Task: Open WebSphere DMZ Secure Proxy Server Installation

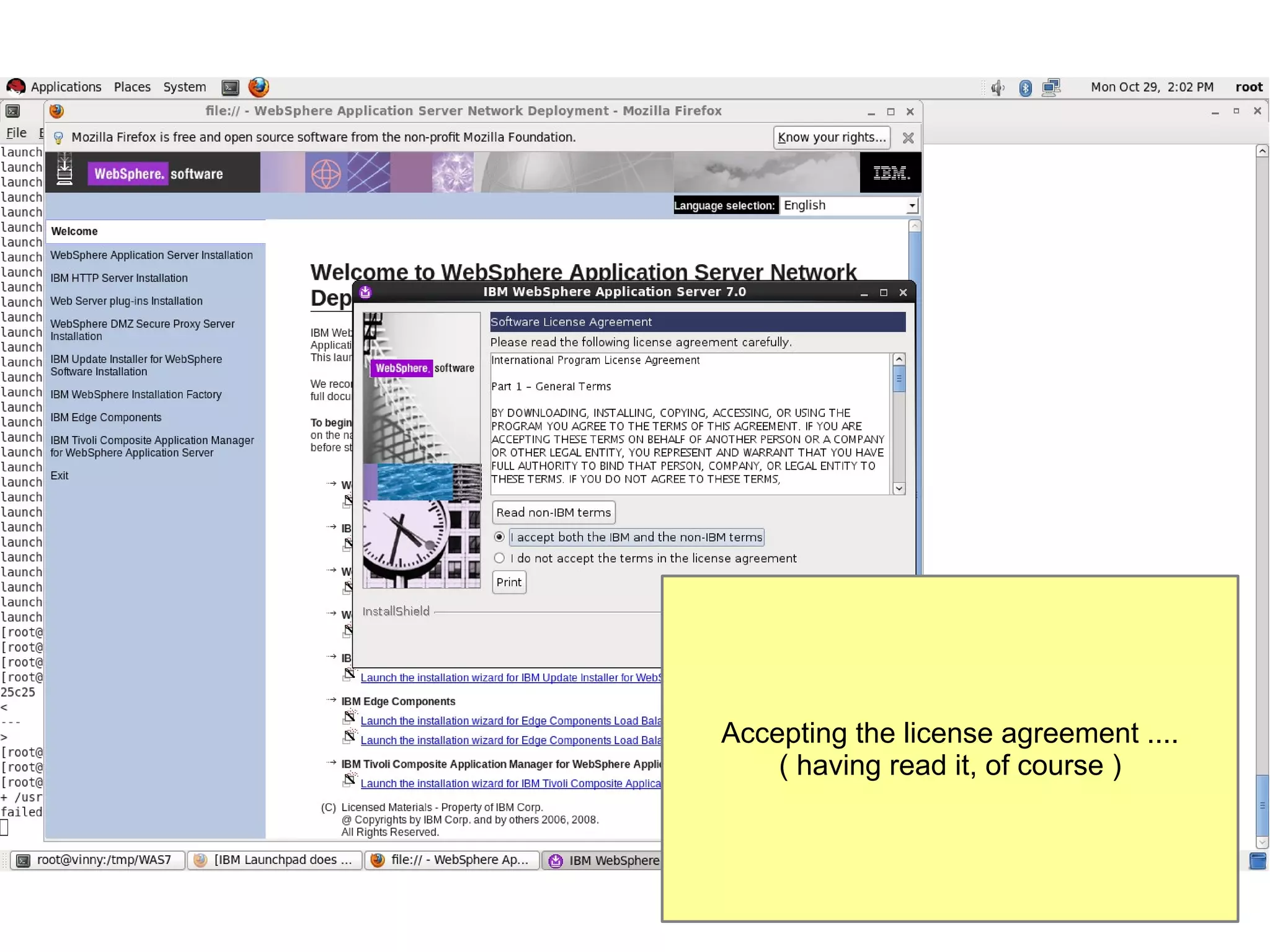Action: (142, 330)
